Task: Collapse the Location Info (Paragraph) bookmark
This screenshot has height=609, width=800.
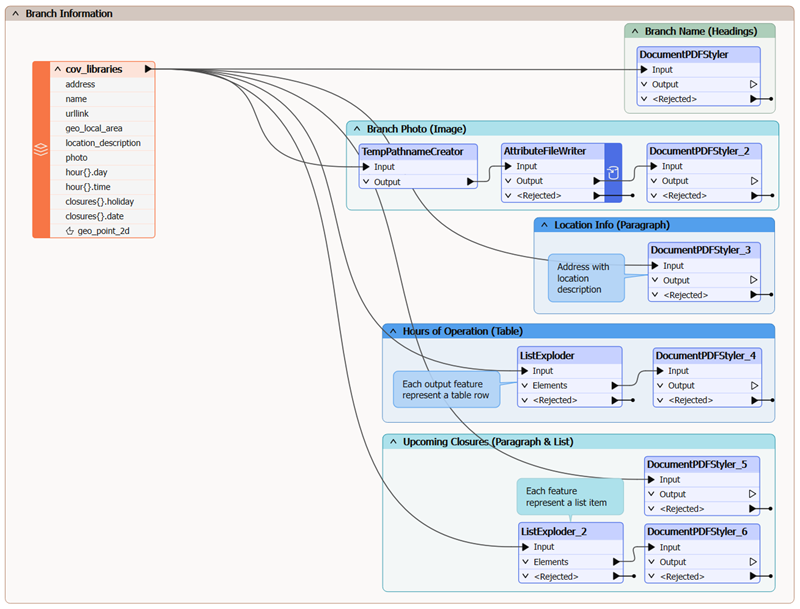Action: point(544,225)
